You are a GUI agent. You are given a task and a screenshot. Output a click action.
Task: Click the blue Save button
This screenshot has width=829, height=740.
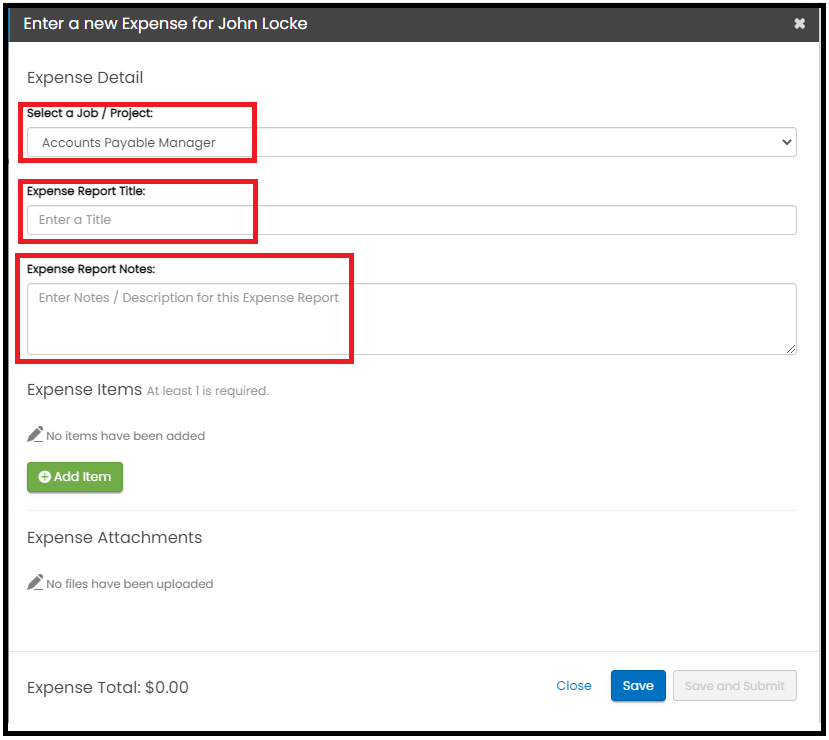[638, 686]
